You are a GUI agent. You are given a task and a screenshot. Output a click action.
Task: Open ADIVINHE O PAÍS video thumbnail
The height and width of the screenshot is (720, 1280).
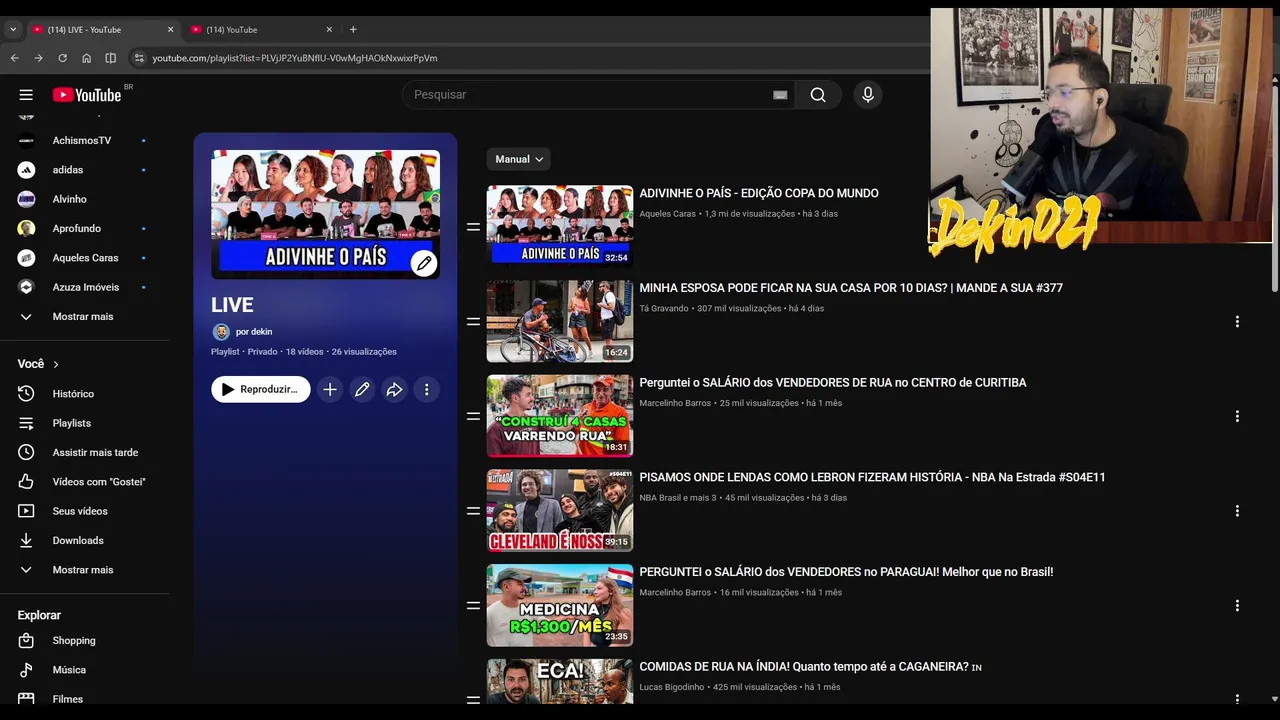560,226
